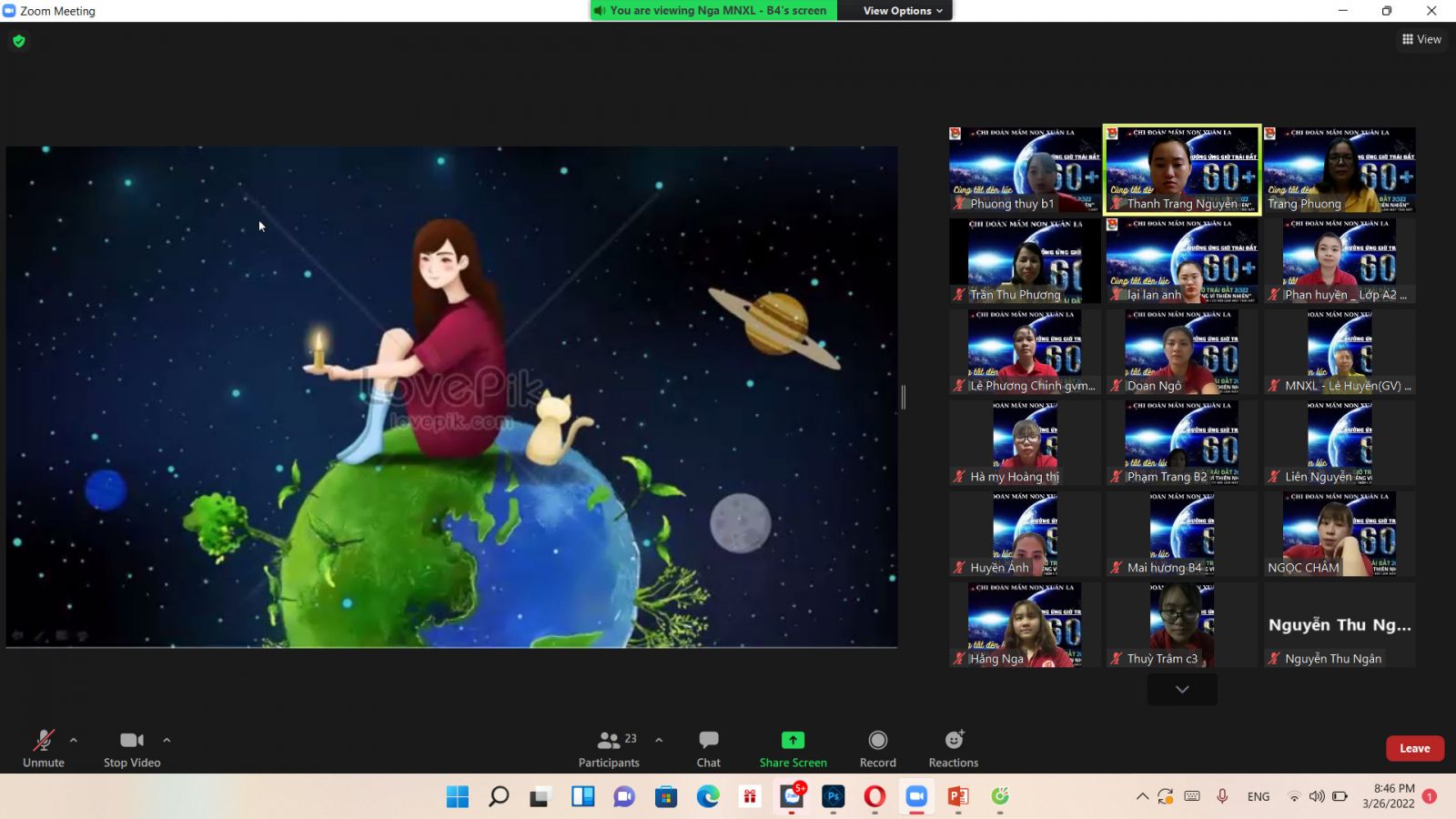Image resolution: width=1456 pixels, height=819 pixels.
Task: Expand video options arrow beside Stop Video
Action: 167,740
